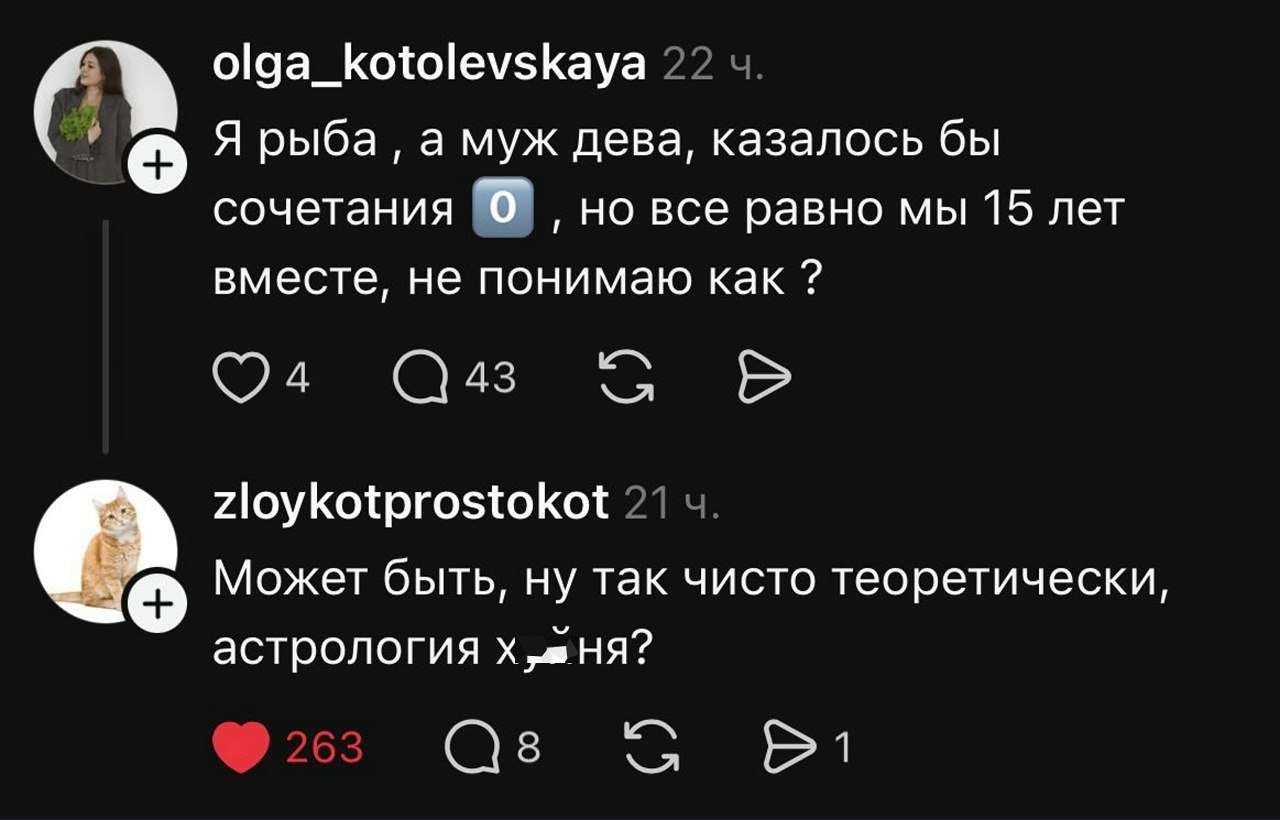Click the "22 ч." timestamp on the first post
The image size is (1280, 820).
(x=714, y=68)
